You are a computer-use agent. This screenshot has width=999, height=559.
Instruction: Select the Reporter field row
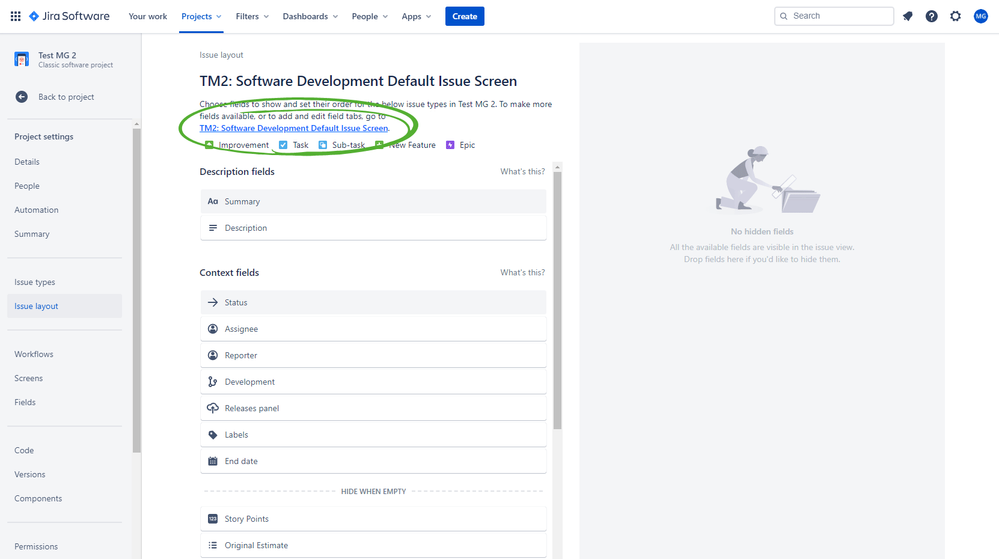click(x=373, y=355)
